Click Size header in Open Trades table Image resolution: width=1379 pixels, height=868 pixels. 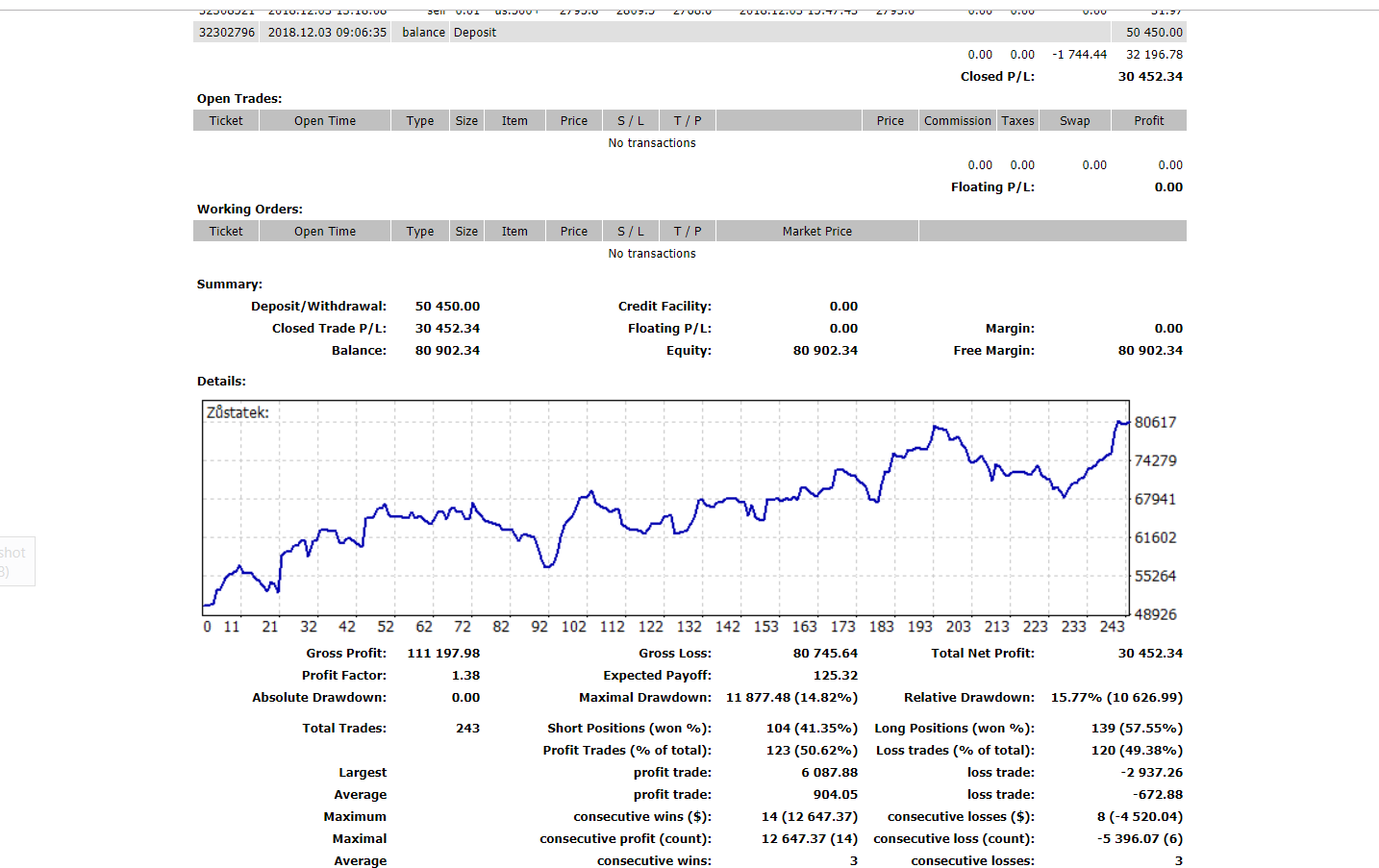(x=466, y=121)
